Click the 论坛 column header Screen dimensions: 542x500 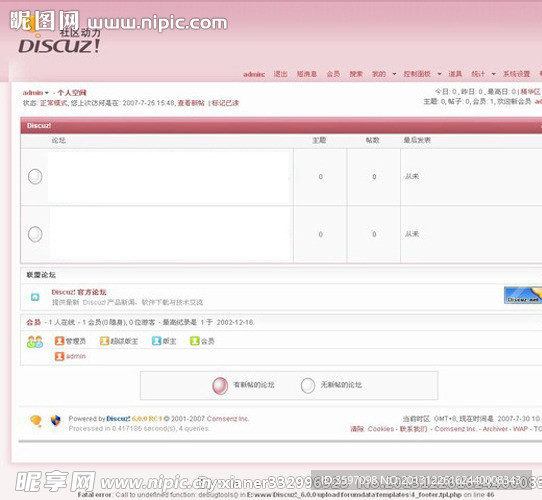click(58, 140)
